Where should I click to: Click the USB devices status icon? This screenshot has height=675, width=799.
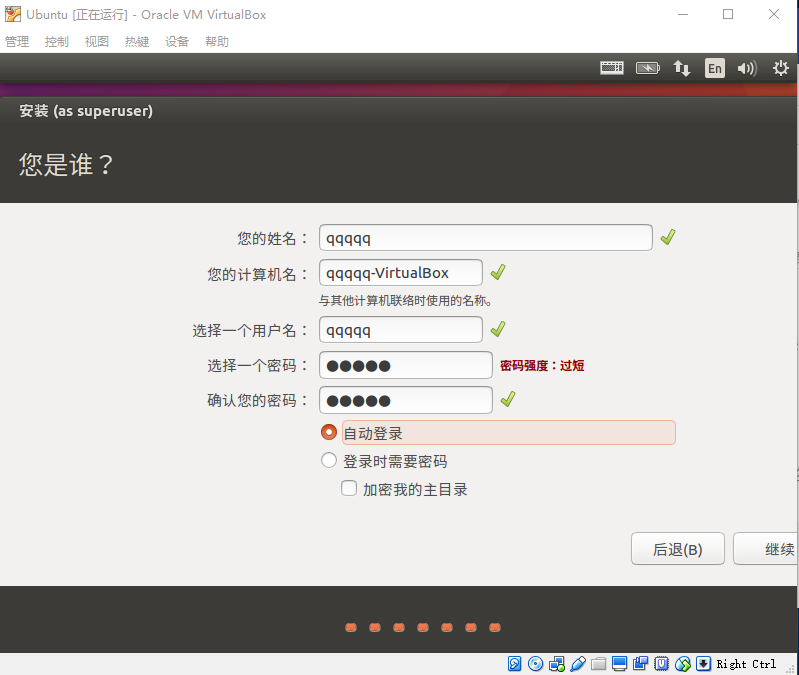(578, 663)
